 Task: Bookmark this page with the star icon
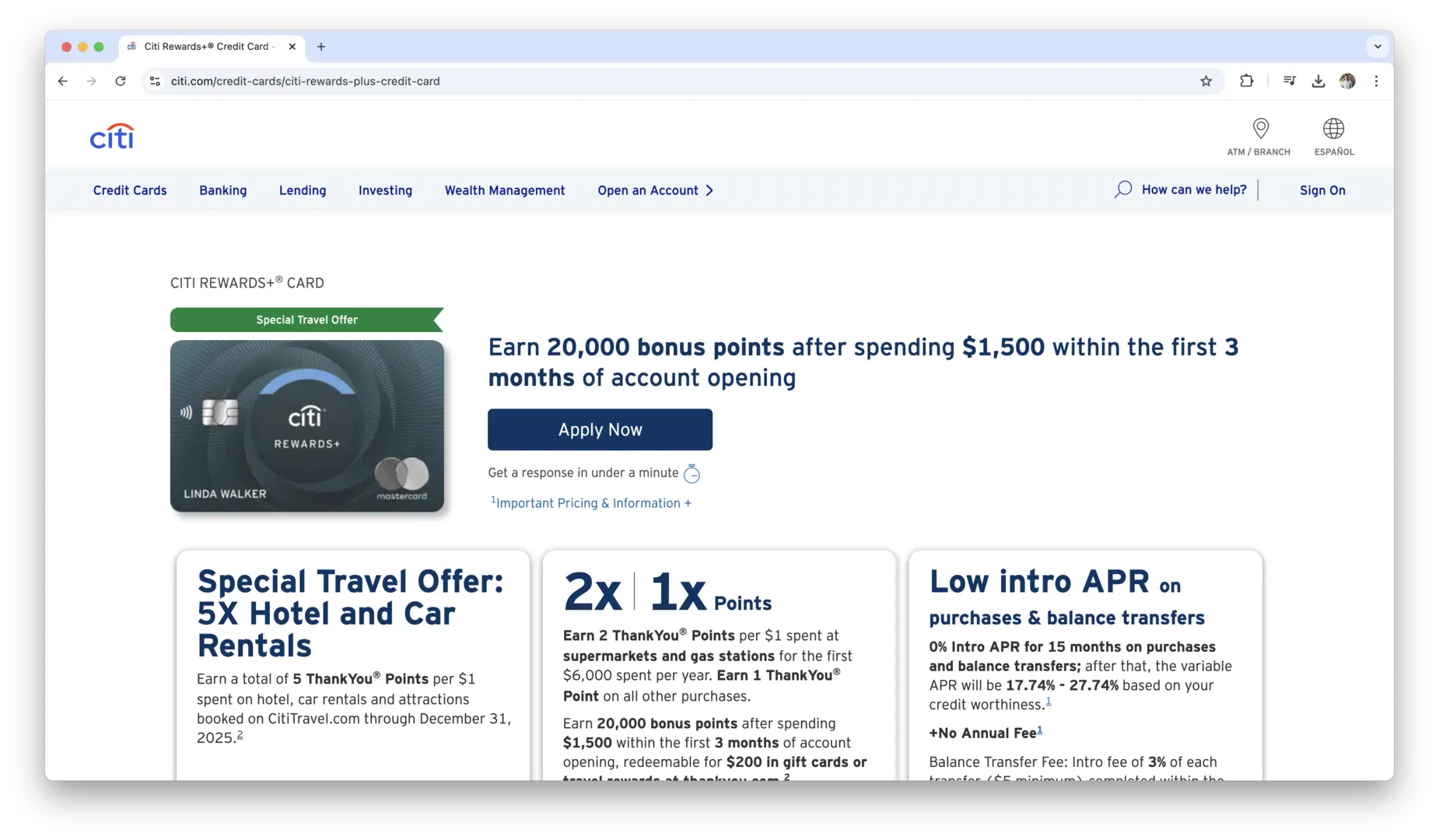(1206, 81)
